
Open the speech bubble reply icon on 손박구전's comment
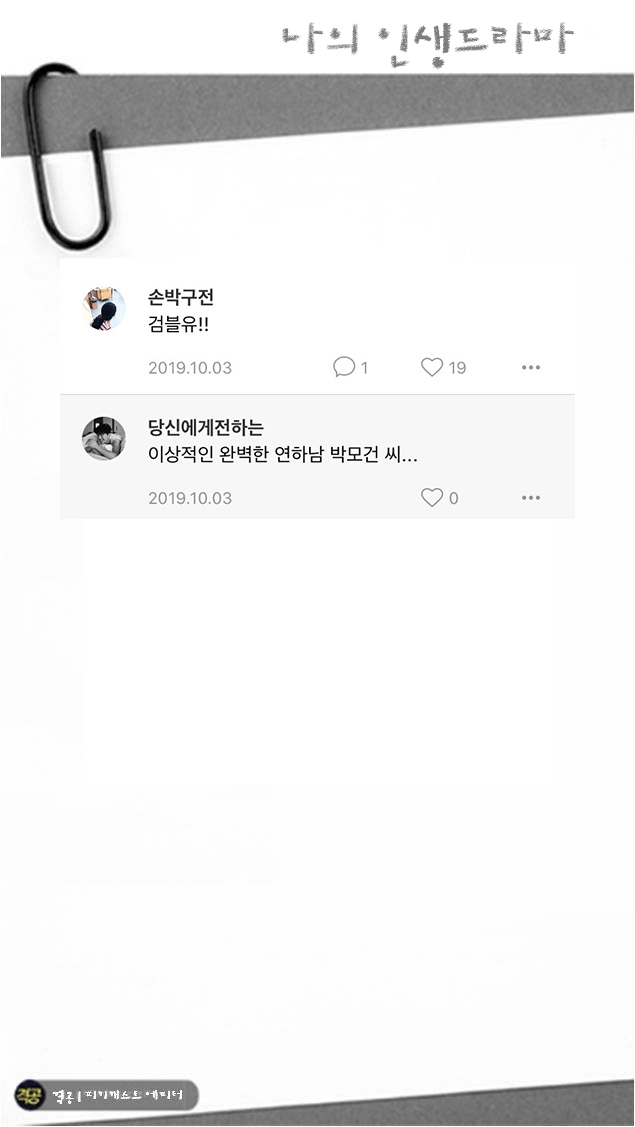[344, 366]
